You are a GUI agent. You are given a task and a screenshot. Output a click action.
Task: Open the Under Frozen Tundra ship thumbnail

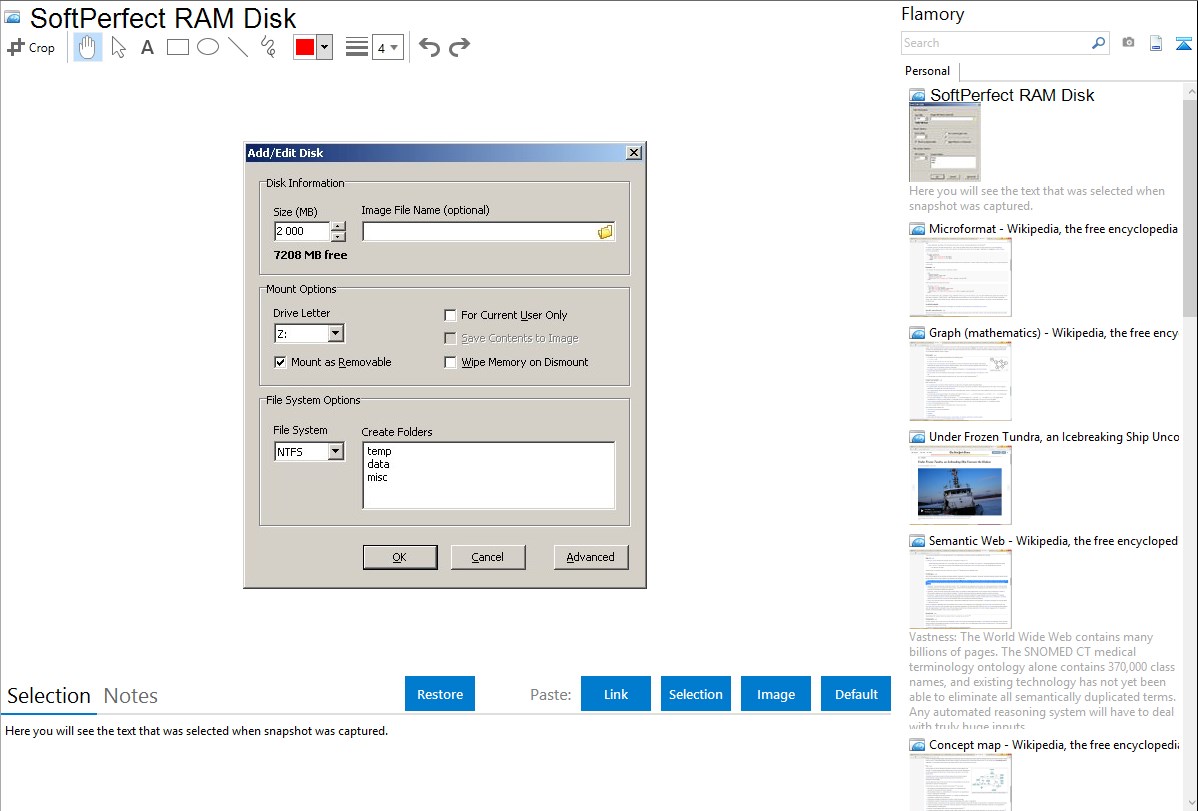click(960, 485)
